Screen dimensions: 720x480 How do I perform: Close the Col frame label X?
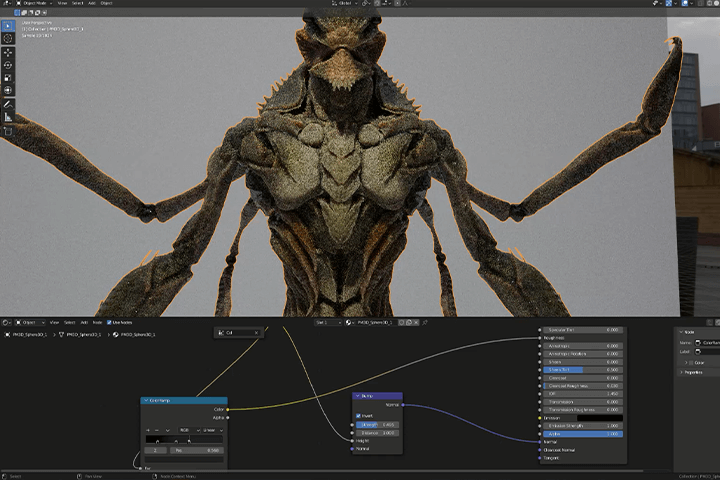[256, 333]
